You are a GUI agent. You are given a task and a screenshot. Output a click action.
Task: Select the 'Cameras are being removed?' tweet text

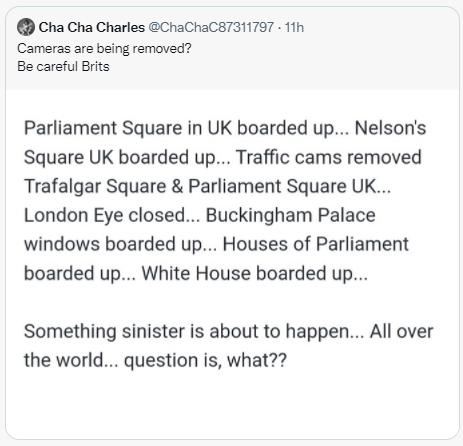pyautogui.click(x=104, y=49)
